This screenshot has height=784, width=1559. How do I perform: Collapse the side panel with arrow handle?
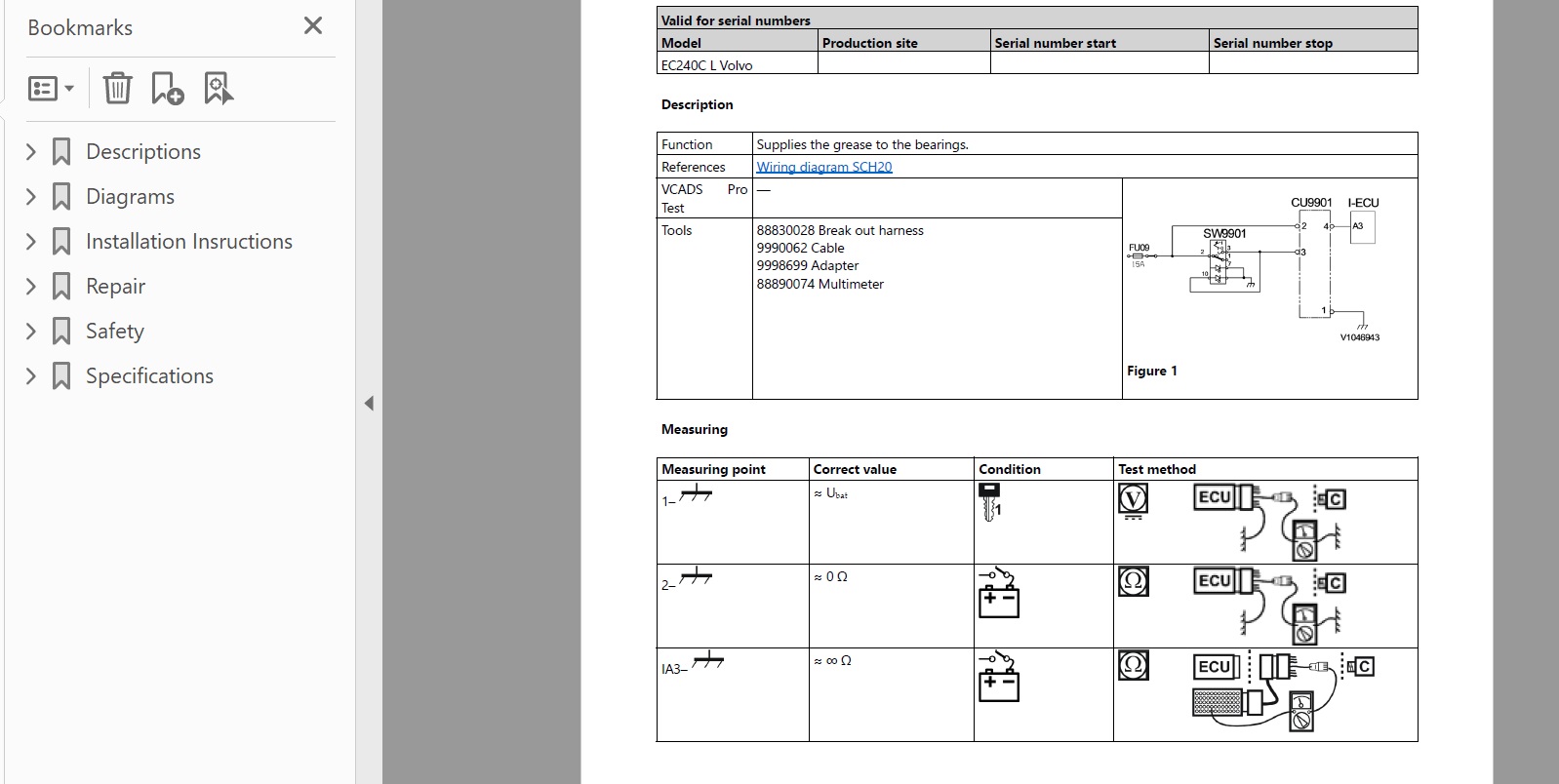point(369,403)
